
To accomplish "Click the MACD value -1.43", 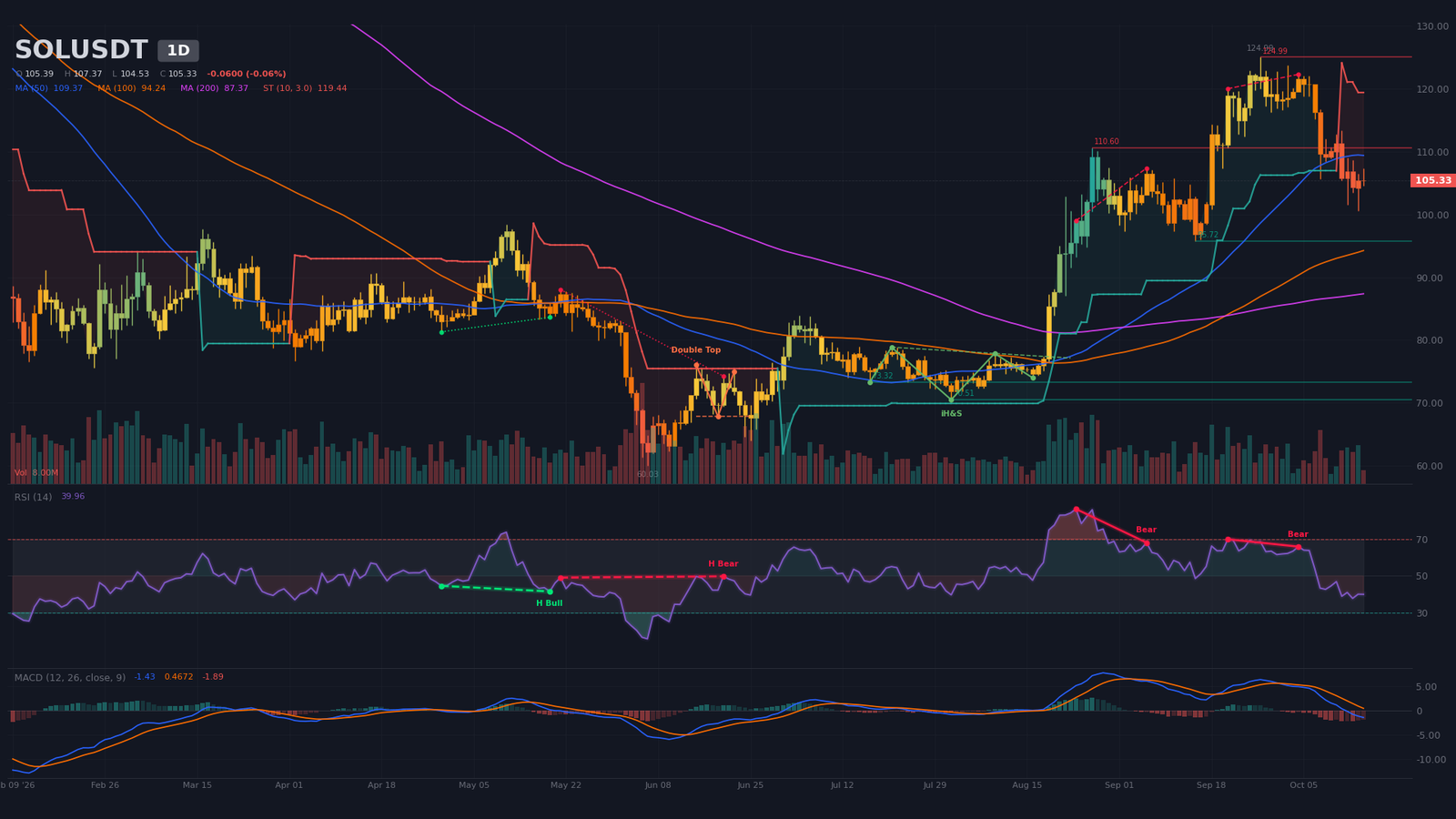I will tap(145, 677).
